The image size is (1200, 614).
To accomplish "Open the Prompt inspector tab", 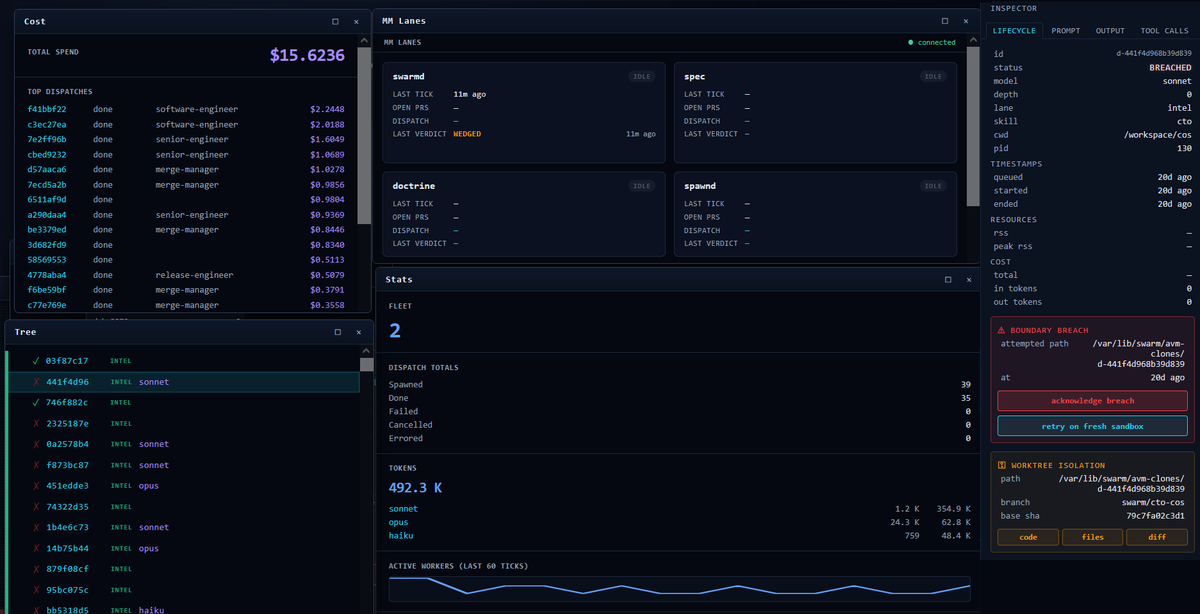I will point(1065,31).
